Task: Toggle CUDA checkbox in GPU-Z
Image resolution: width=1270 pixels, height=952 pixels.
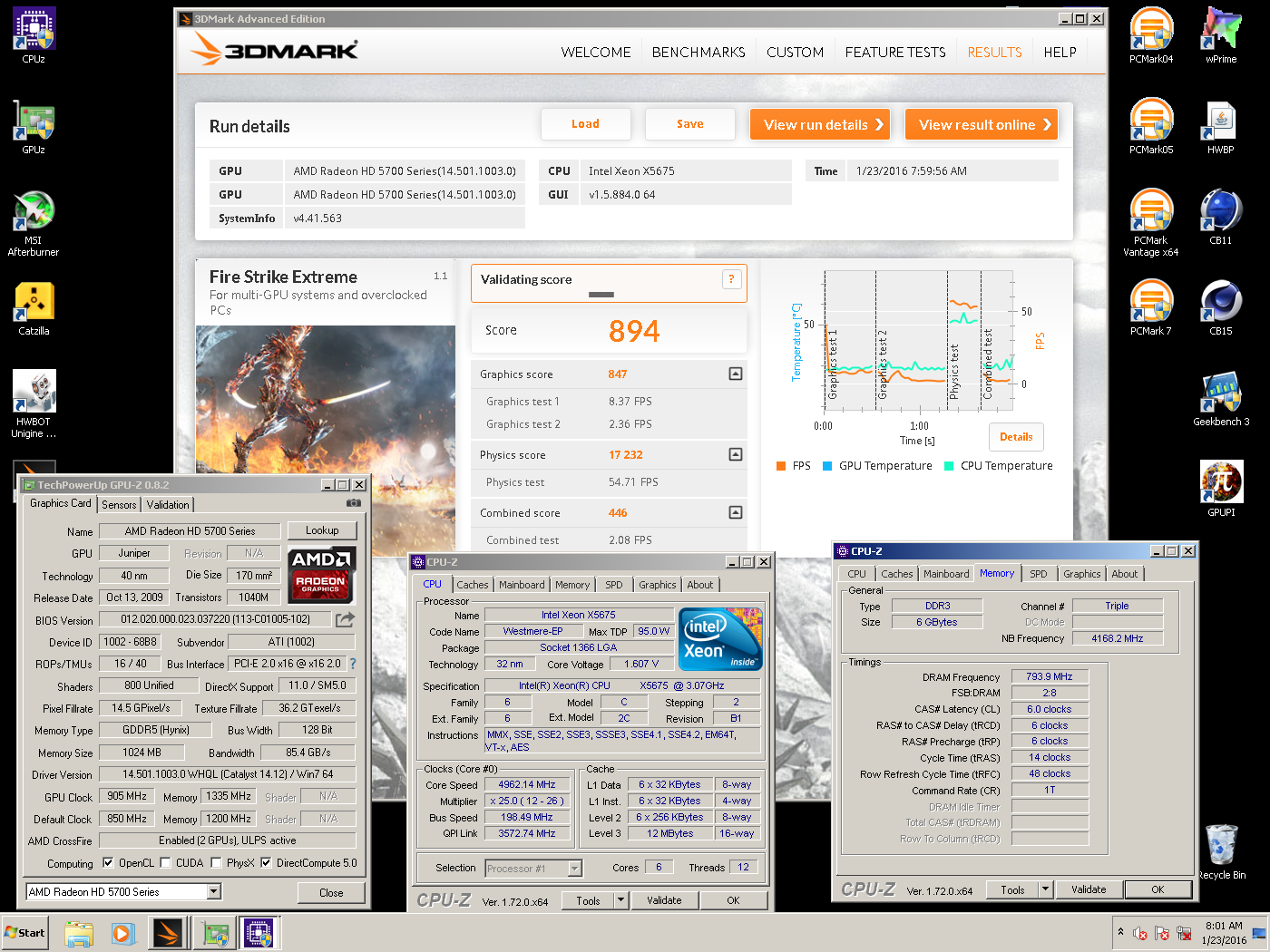Action: point(165,863)
